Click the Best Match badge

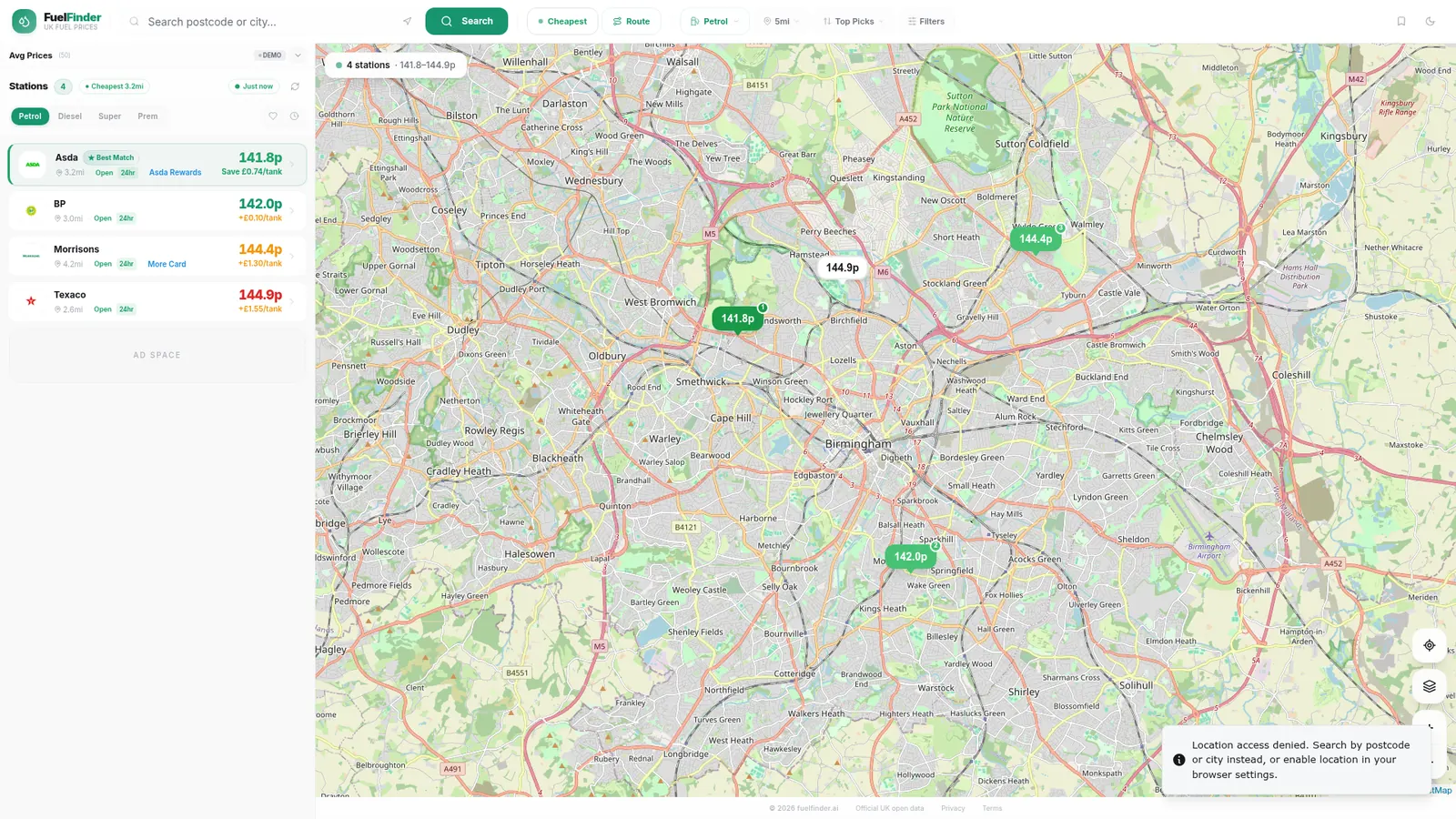pyautogui.click(x=111, y=157)
